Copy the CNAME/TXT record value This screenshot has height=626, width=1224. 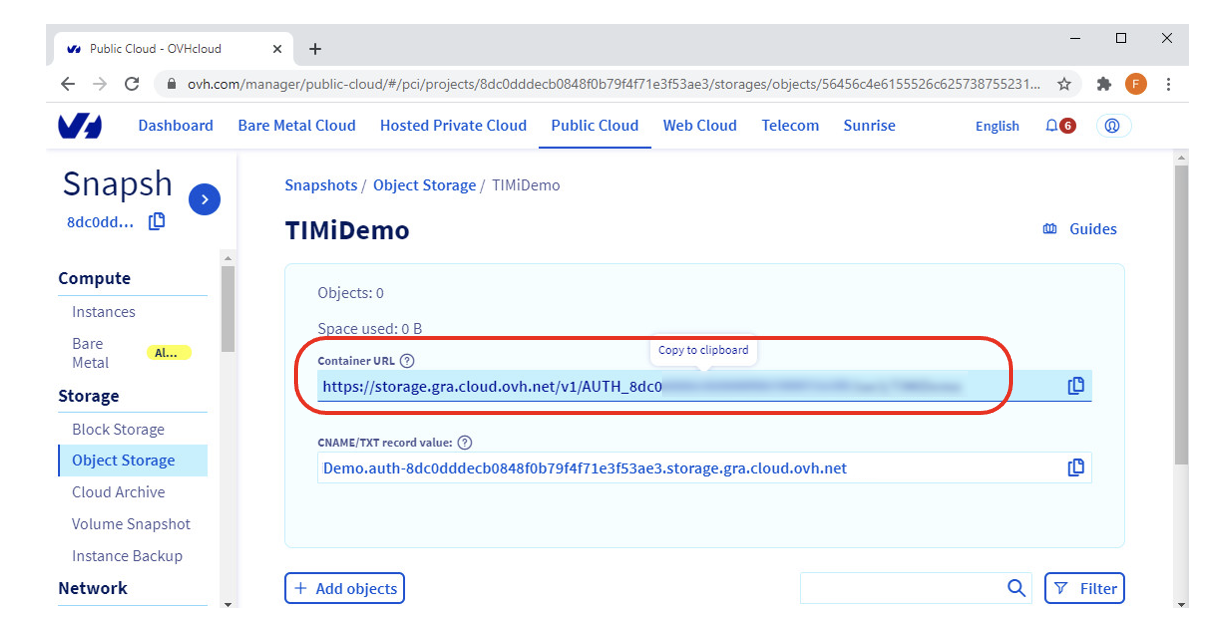pyautogui.click(x=1076, y=468)
